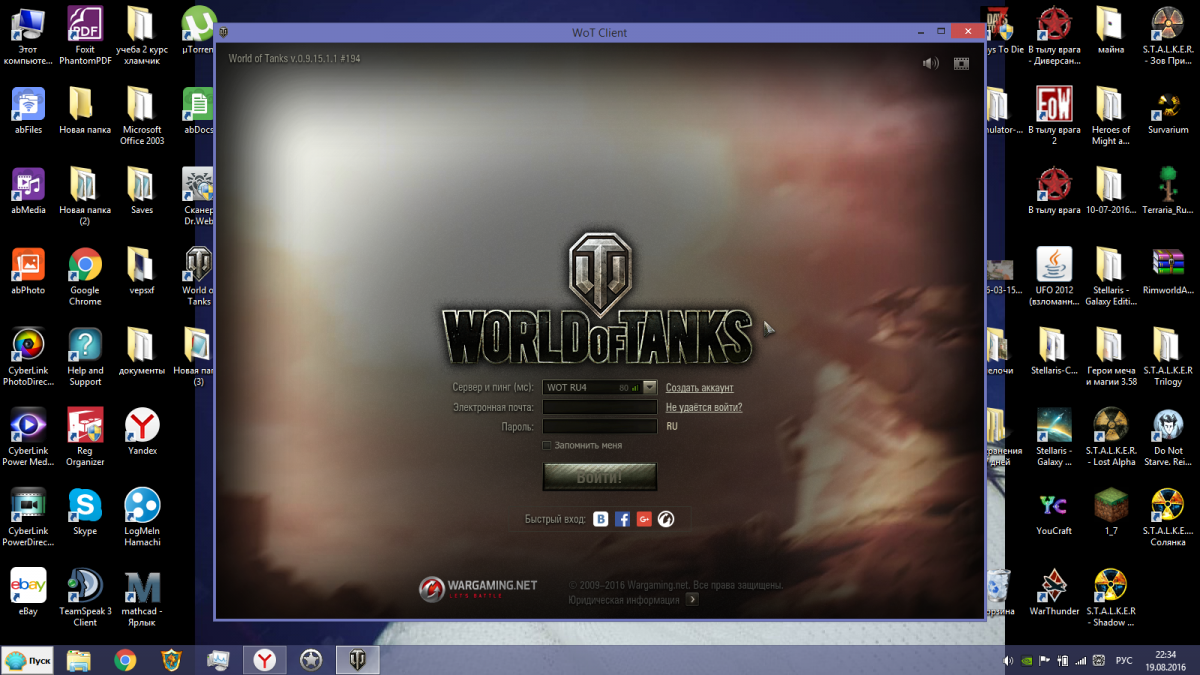This screenshot has width=1200, height=675.
Task: Select the Microsoft Office 2003 folder
Action: pos(142,116)
